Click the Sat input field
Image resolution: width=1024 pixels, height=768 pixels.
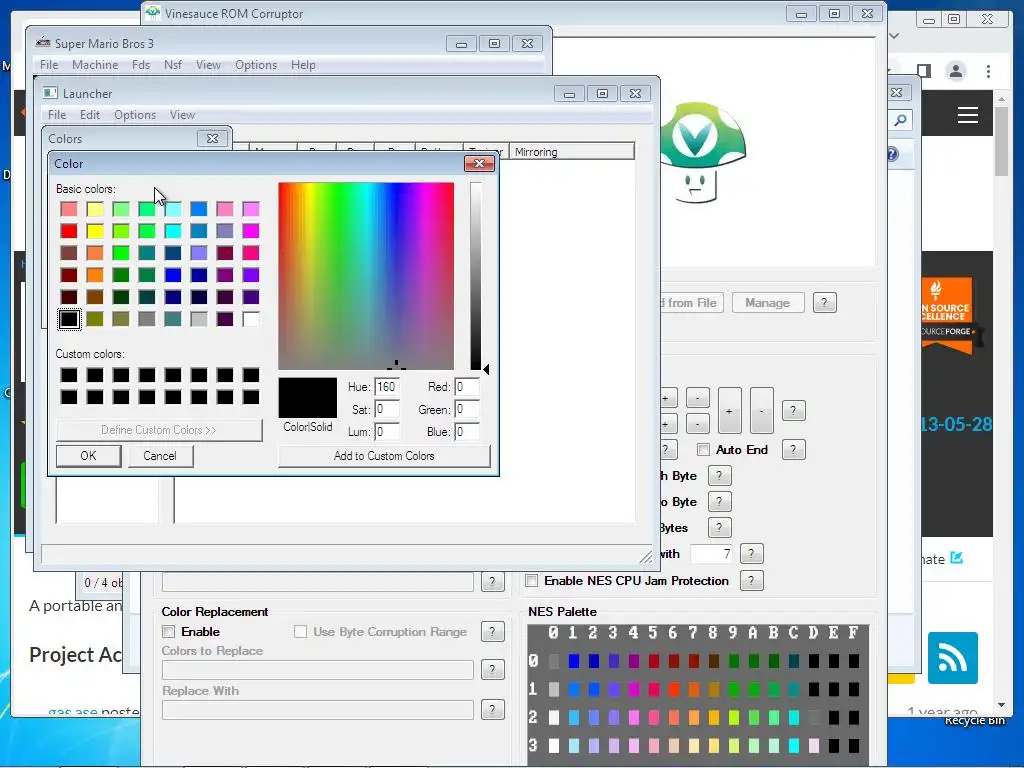click(387, 409)
